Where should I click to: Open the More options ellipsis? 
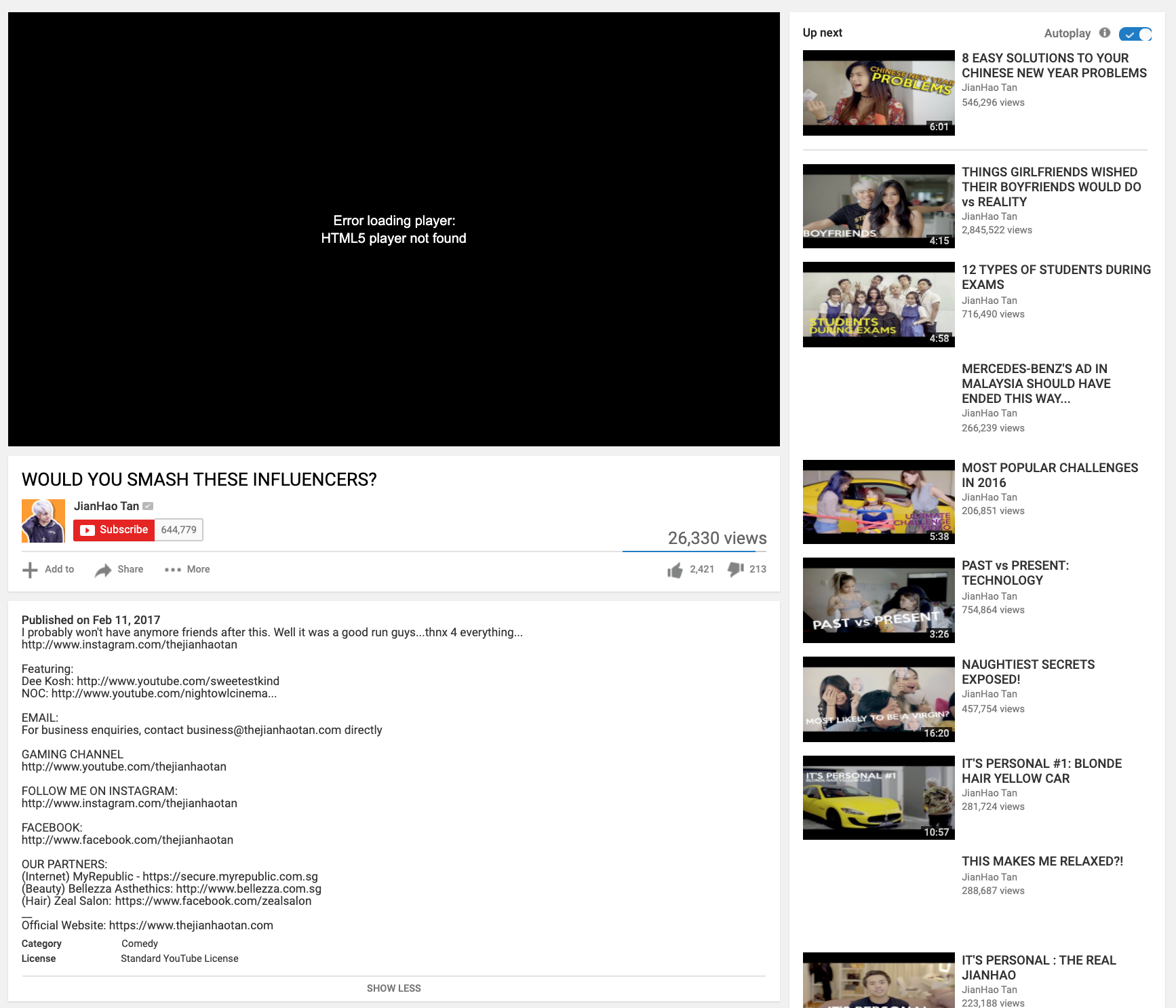[x=173, y=570]
